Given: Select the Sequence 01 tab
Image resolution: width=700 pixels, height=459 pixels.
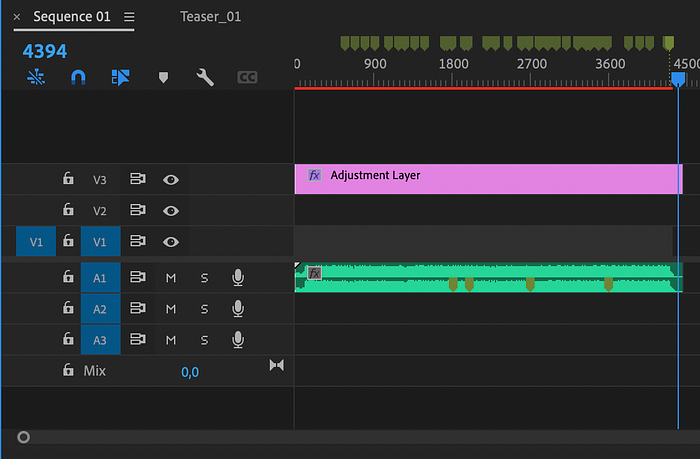Looking at the screenshot, I should [72, 17].
